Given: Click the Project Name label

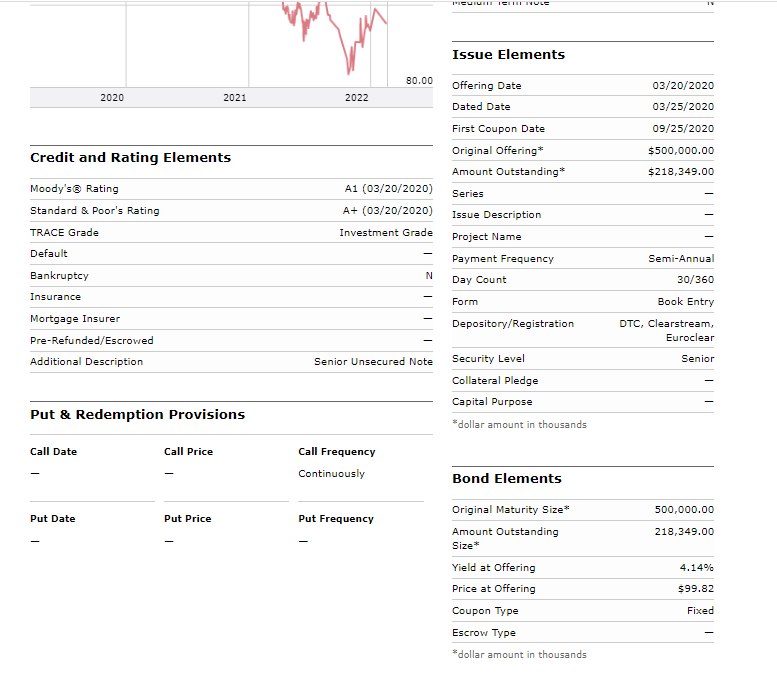Looking at the screenshot, I should coord(487,237).
